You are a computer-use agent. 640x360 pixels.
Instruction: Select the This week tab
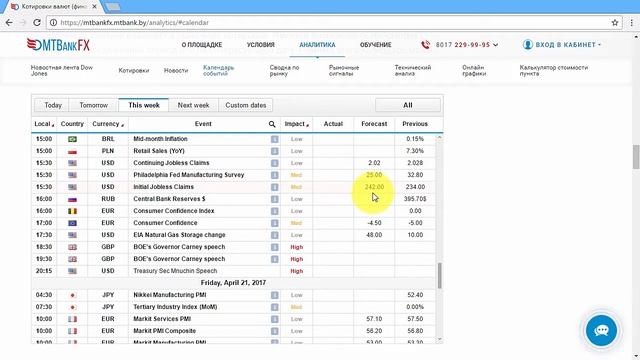point(144,105)
